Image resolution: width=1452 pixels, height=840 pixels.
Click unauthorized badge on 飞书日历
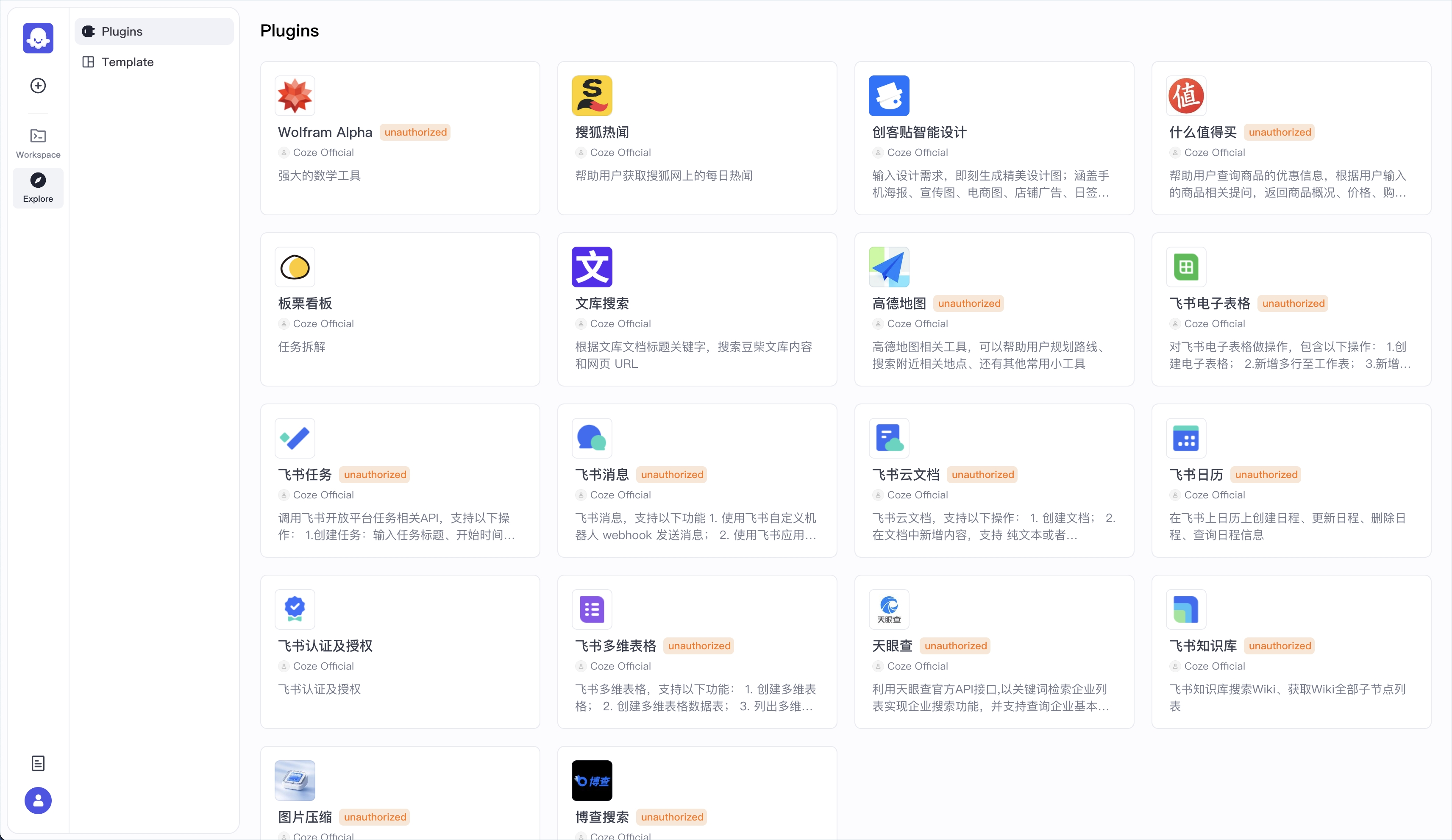(1266, 475)
